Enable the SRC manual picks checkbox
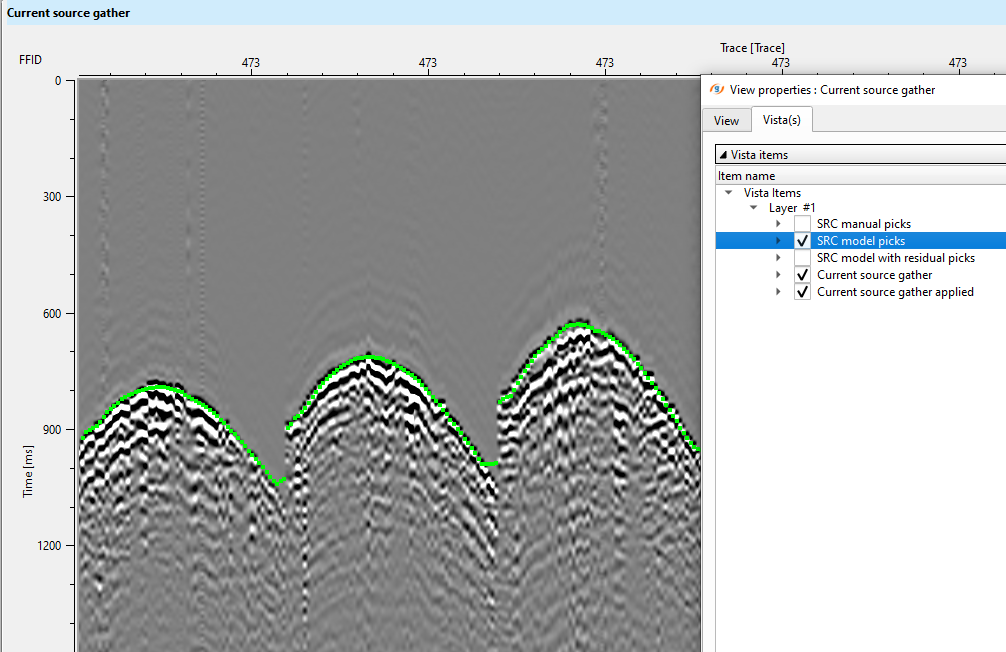 802,224
